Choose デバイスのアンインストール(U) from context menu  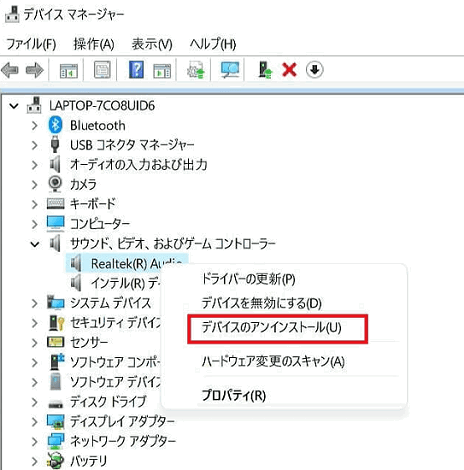point(271,328)
